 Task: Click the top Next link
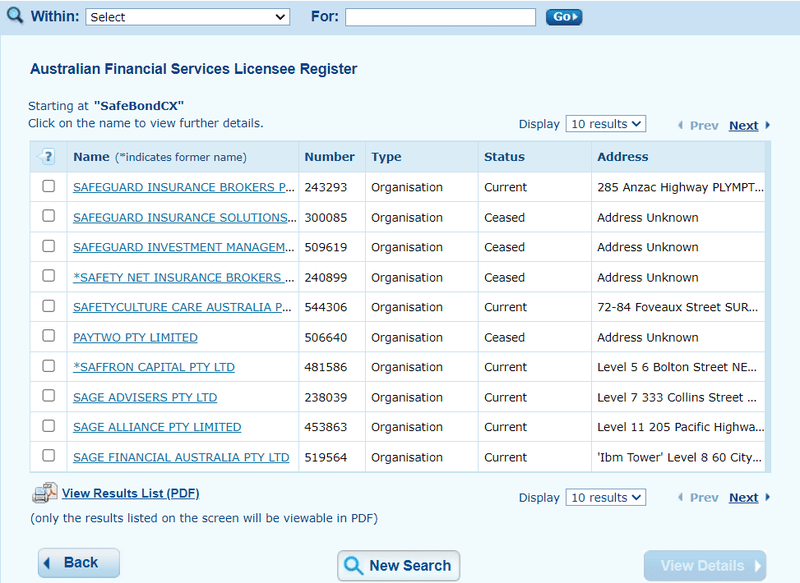[743, 125]
